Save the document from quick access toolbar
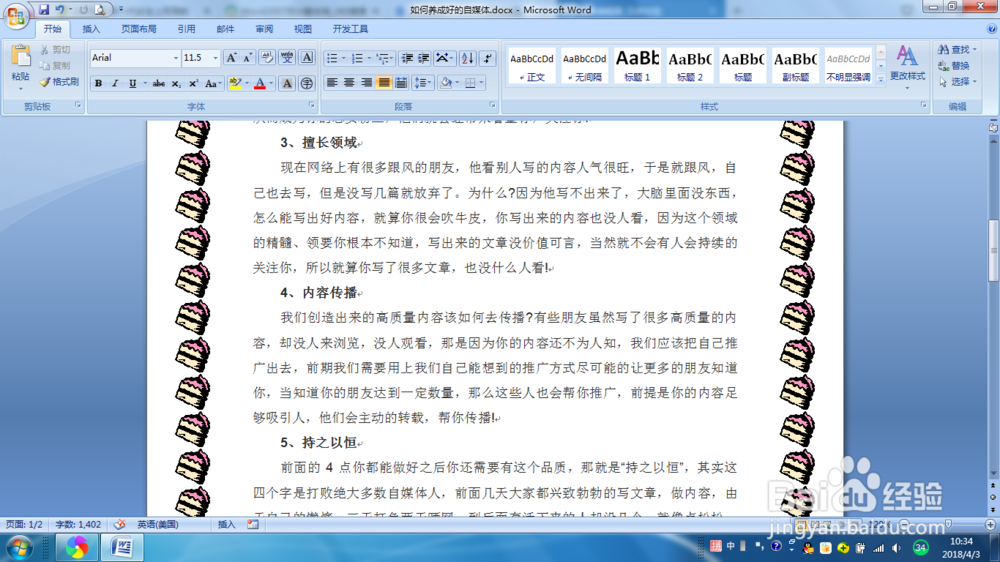1000x562 pixels. coord(44,10)
